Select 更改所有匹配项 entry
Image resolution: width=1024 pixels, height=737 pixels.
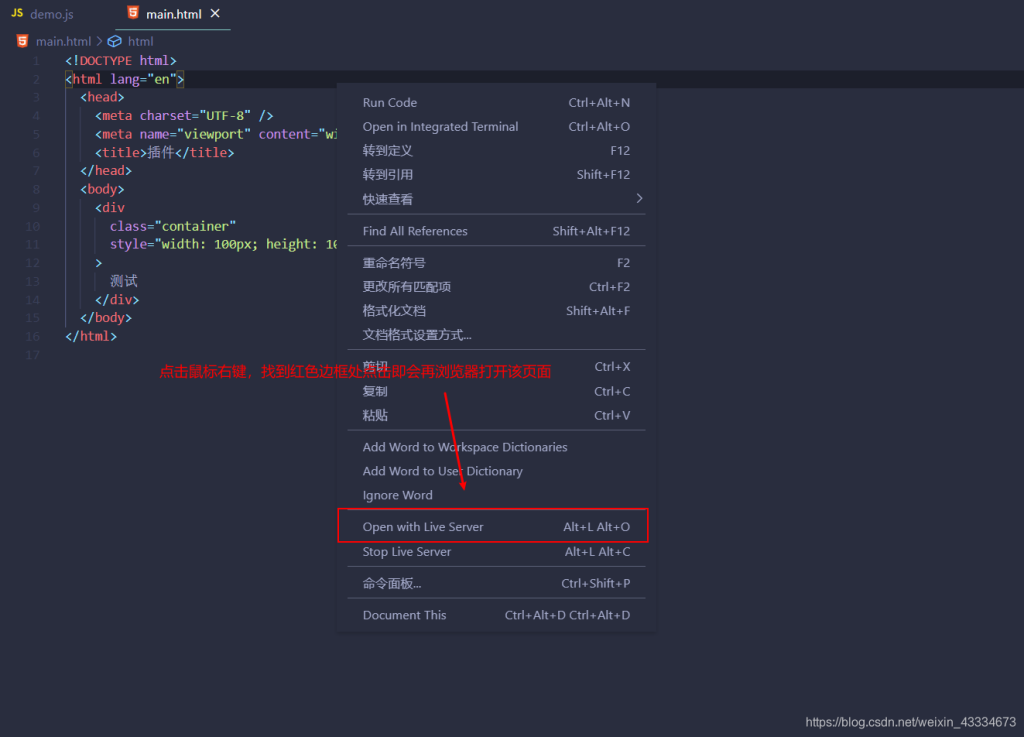pos(496,287)
